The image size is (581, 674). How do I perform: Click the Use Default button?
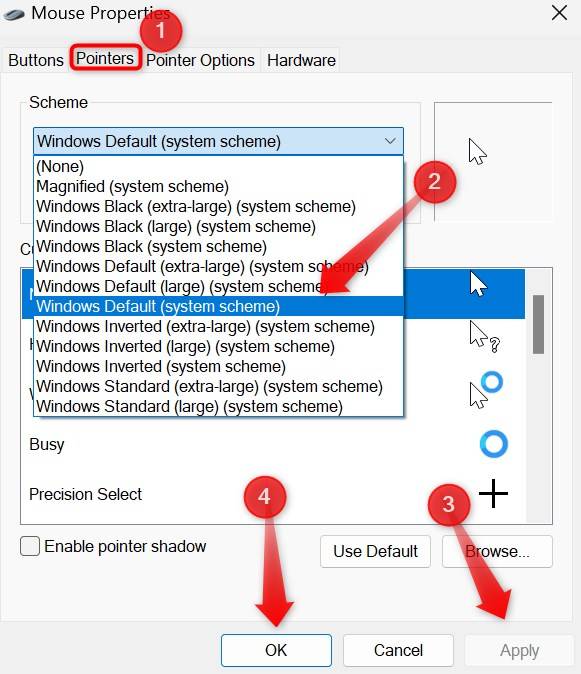pos(375,551)
